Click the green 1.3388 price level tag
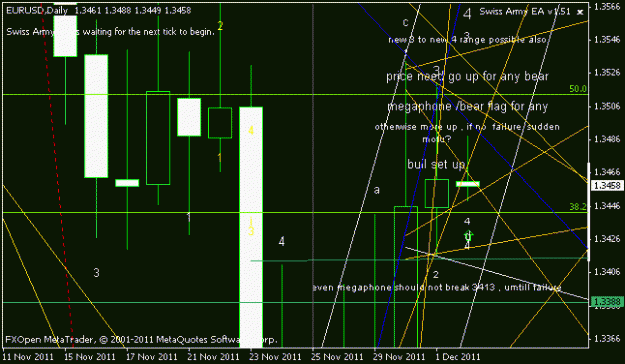Image resolution: width=625 pixels, height=364 pixels. pyautogui.click(x=607, y=302)
